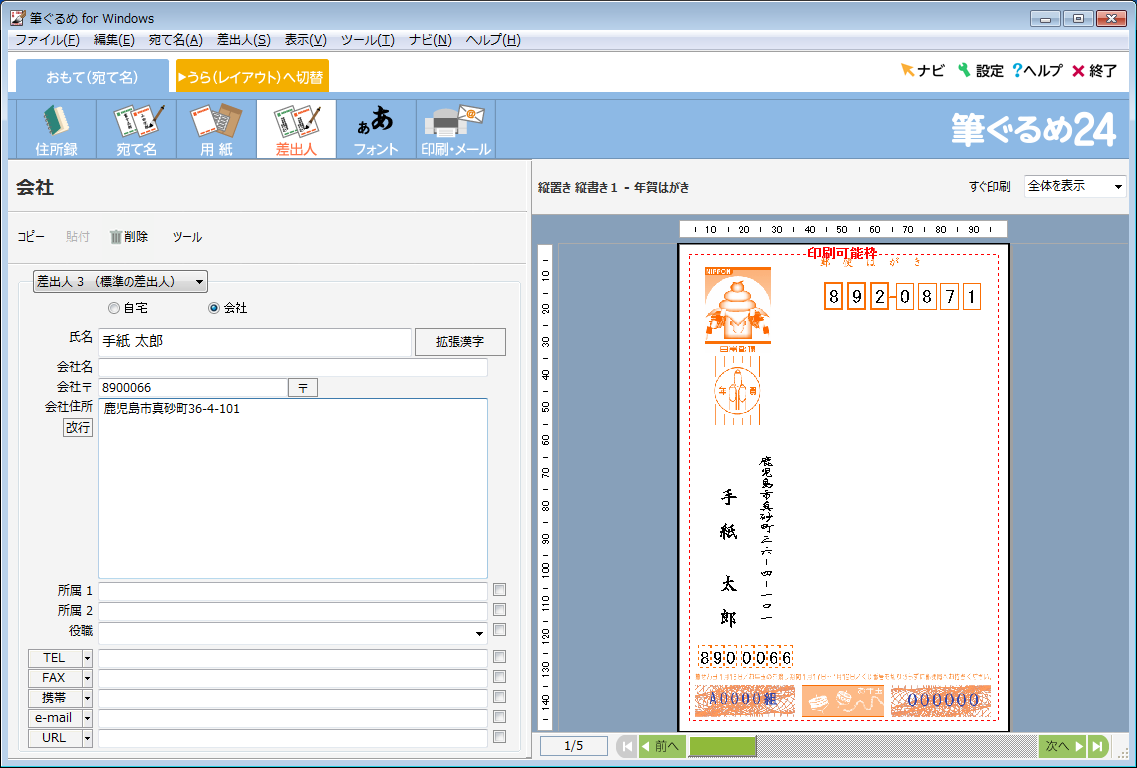Switch to うら(レイアウト)へ切替 tab
The height and width of the screenshot is (768, 1137).
pos(252,76)
